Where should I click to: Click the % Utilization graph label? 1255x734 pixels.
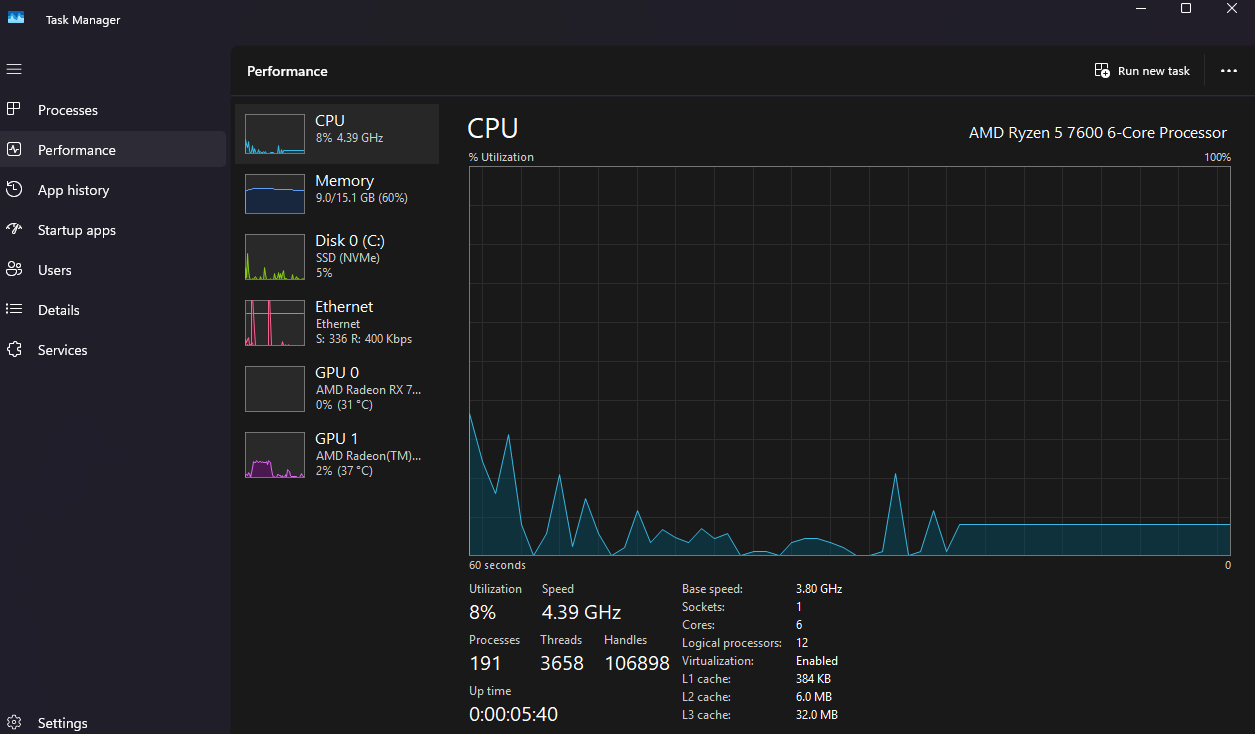pyautogui.click(x=501, y=157)
